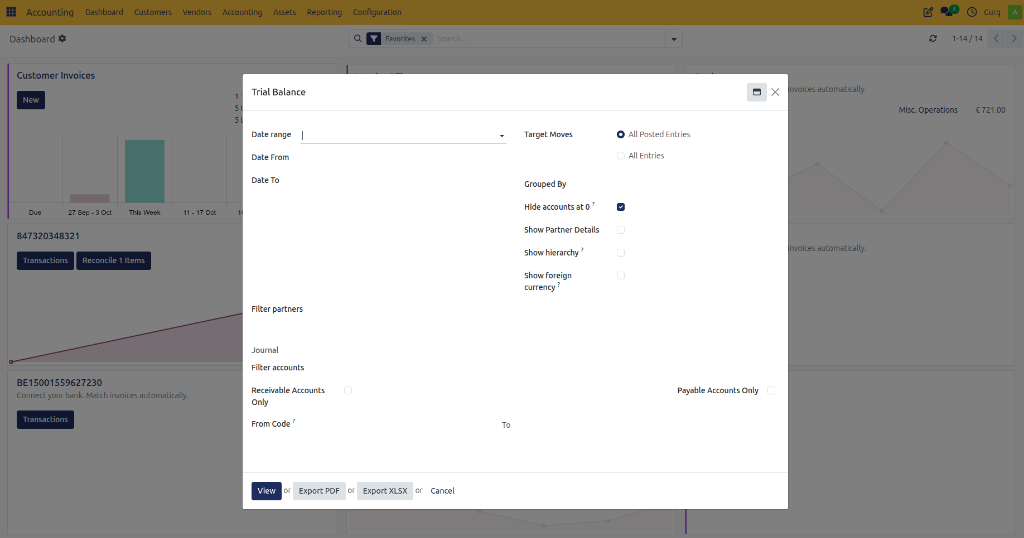Screen dimensions: 1024x538
Task: Click Reconcile 1 Items button
Action: 114,261
